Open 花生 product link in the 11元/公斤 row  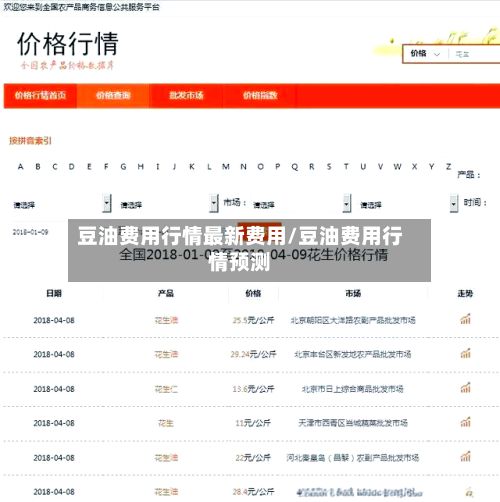pyautogui.click(x=166, y=423)
